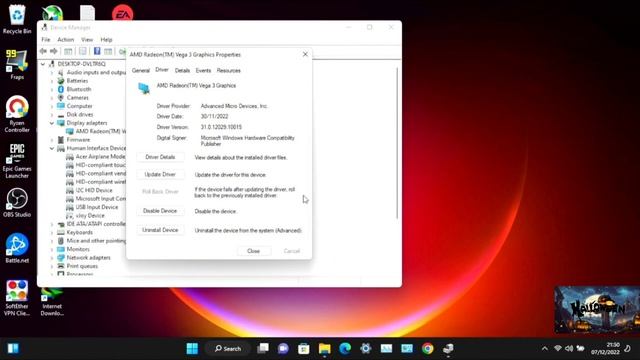Screen dimensions: 640x360
Task: Switch to the Details tab
Action: [x=182, y=71]
